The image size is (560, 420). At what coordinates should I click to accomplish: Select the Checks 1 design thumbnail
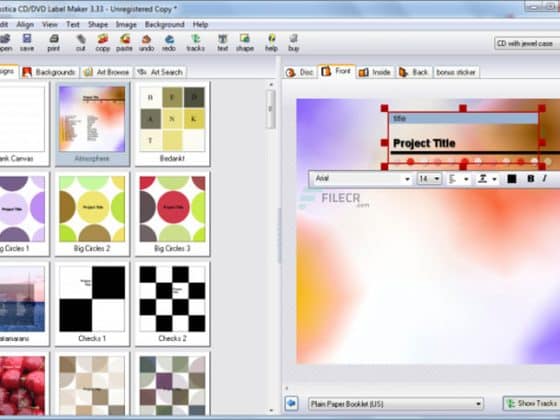pyautogui.click(x=92, y=304)
